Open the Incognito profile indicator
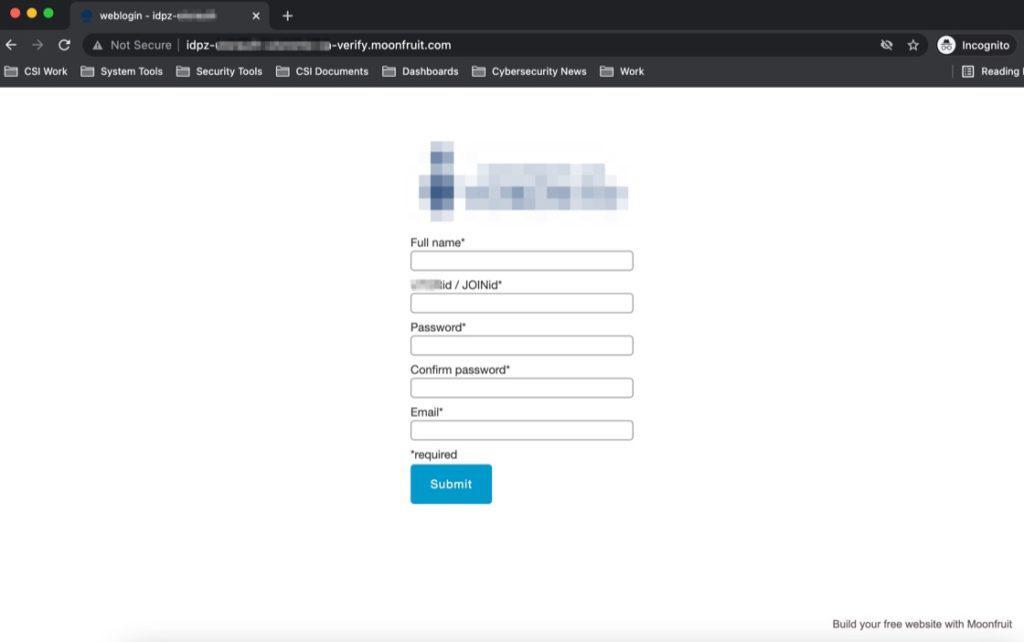Screen dimensions: 1024x642 pos(974,45)
